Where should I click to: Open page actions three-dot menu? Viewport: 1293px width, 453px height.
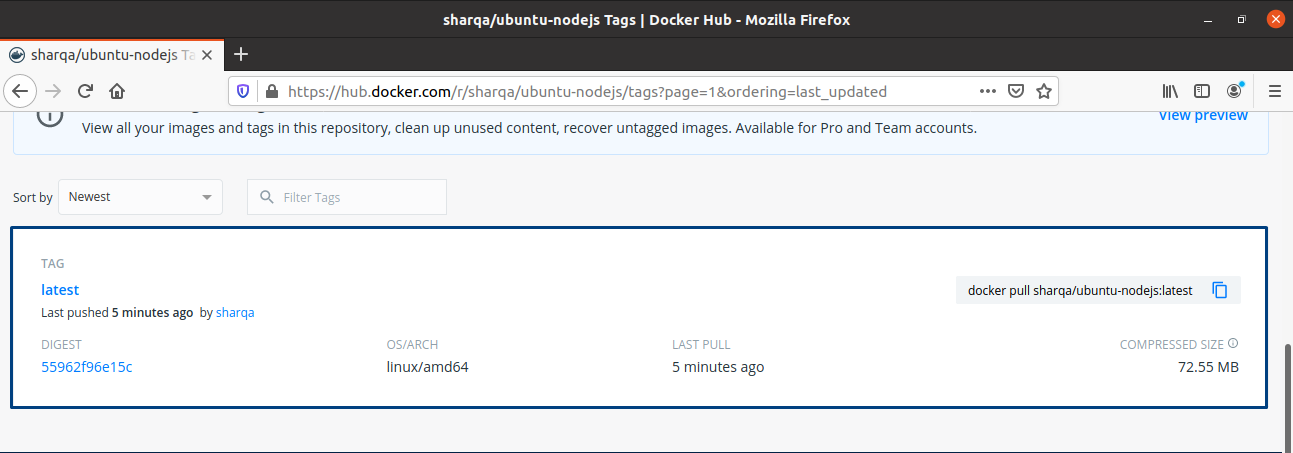(987, 91)
